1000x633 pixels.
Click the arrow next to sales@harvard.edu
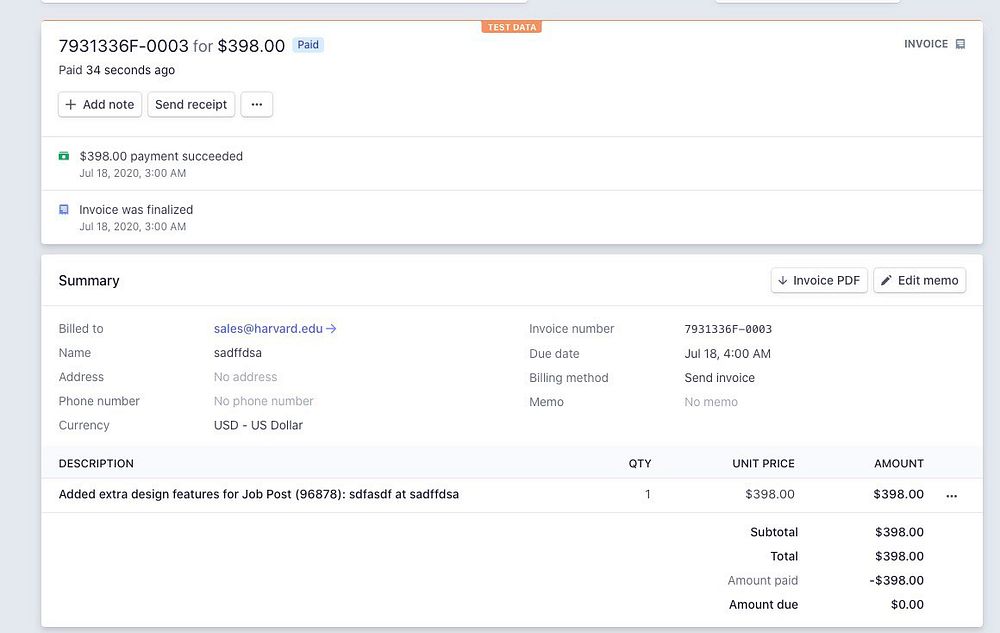coord(332,328)
